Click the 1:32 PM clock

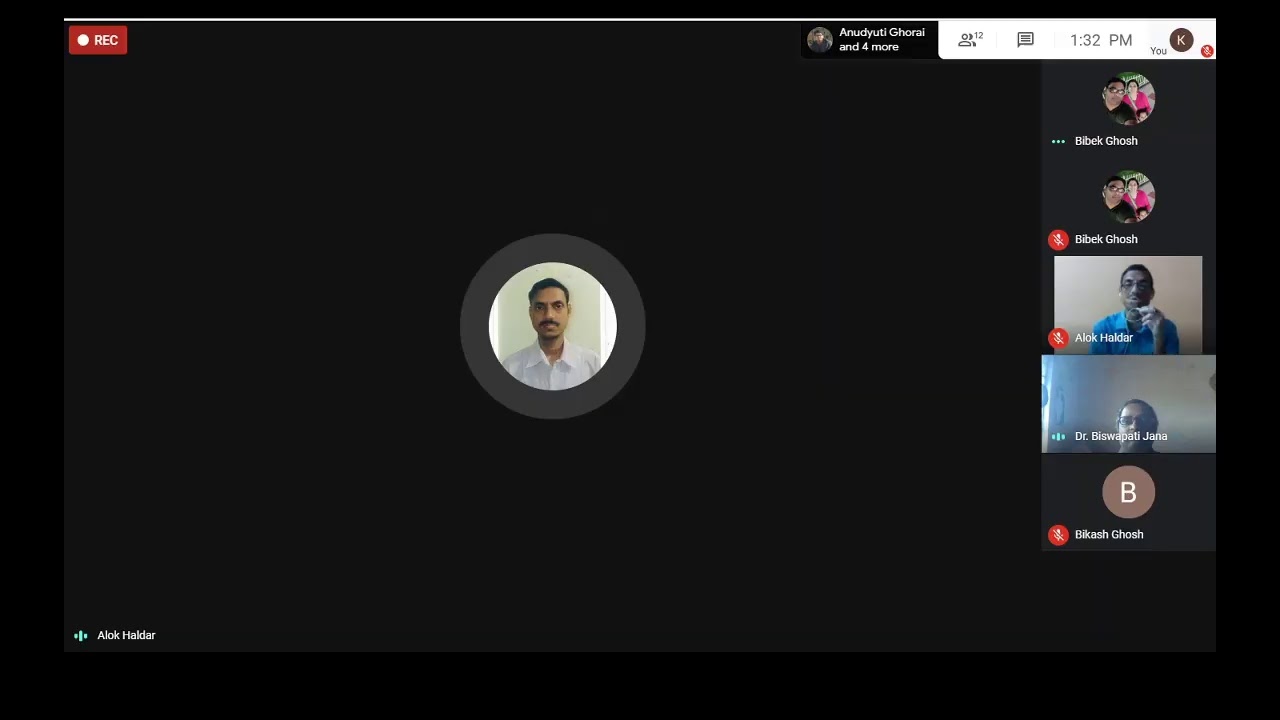tap(1101, 40)
